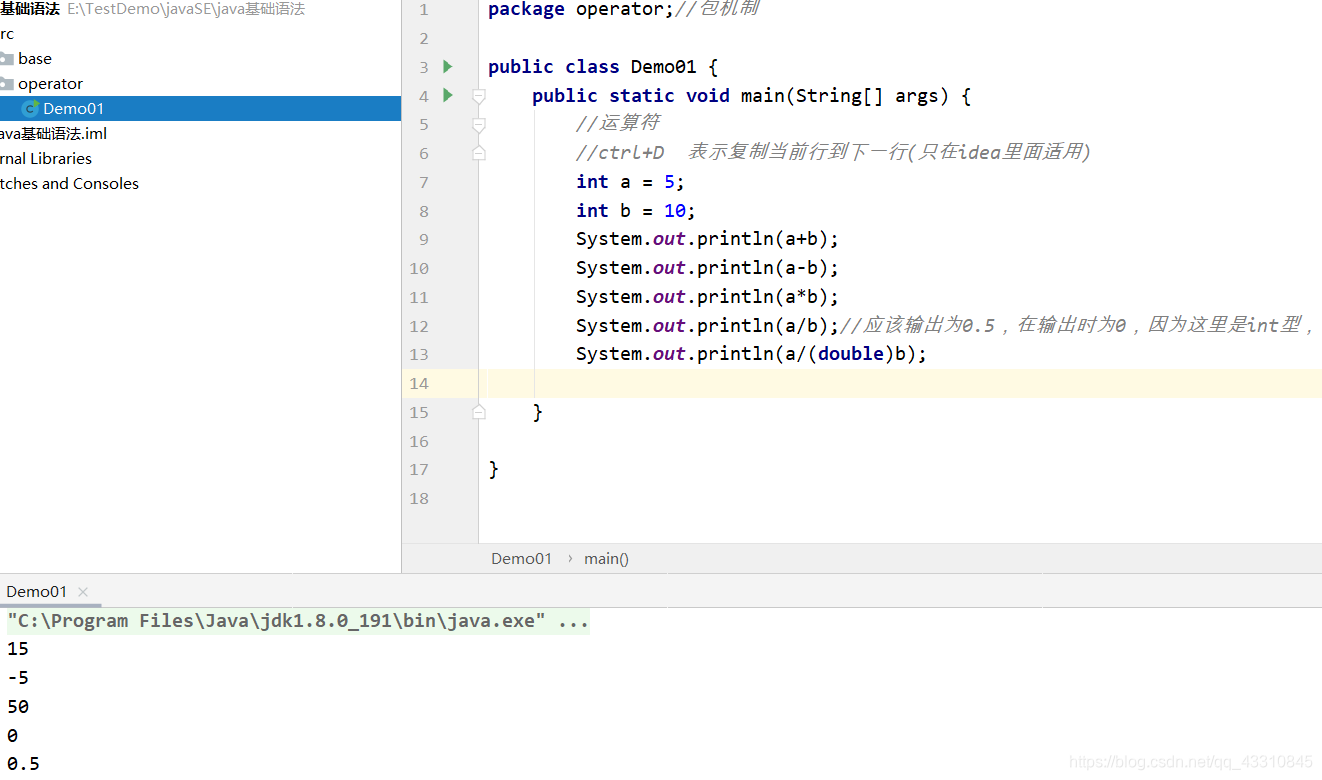This screenshot has height=780, width=1322.
Task: Click line number 9 in gutter
Action: coord(424,239)
